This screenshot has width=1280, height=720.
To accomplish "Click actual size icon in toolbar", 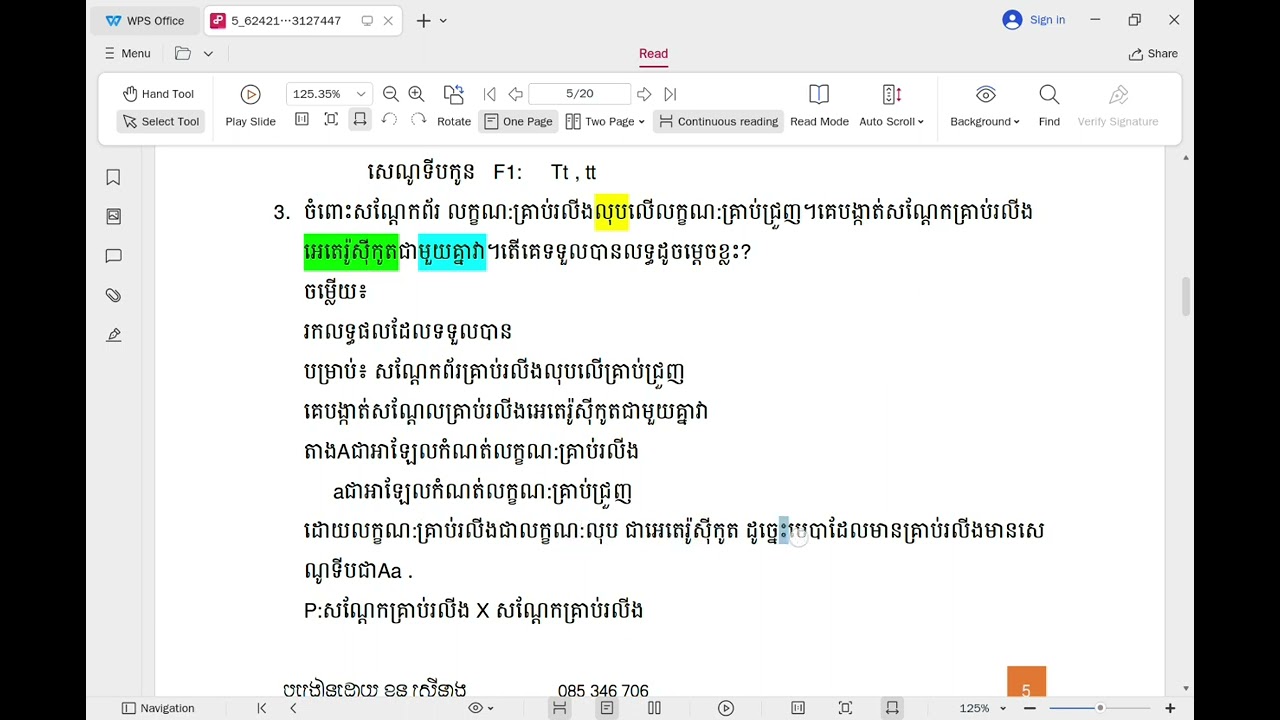I will (x=302, y=120).
